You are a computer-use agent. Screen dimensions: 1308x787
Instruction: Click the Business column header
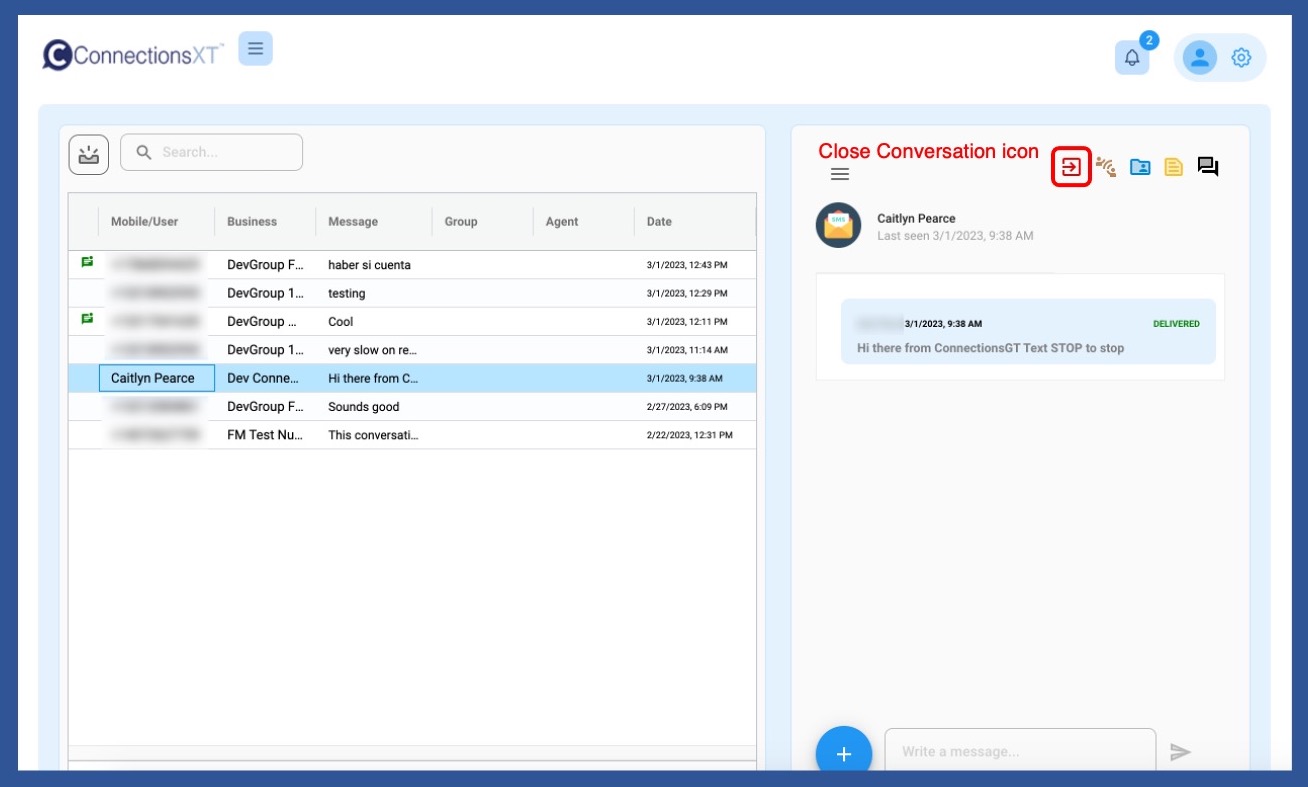point(252,222)
